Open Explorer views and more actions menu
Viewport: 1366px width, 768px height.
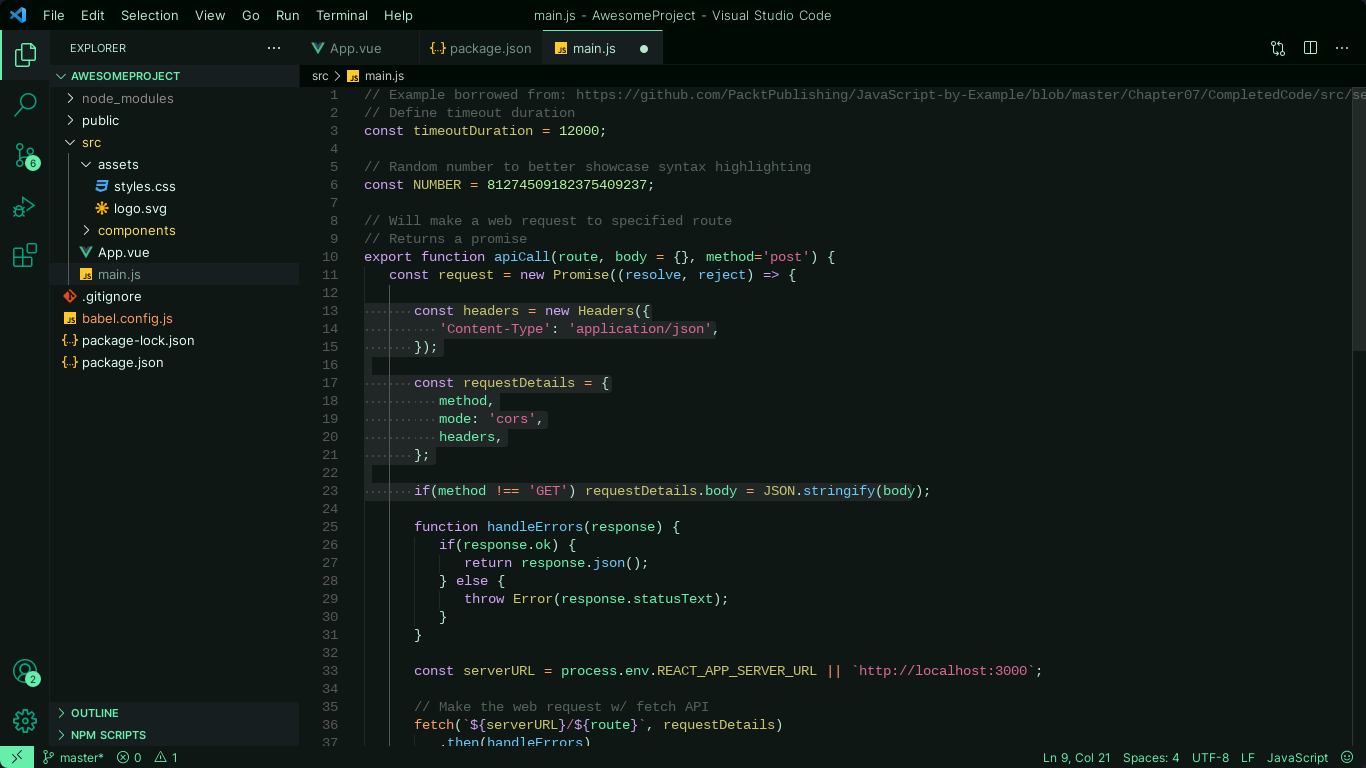coord(274,48)
